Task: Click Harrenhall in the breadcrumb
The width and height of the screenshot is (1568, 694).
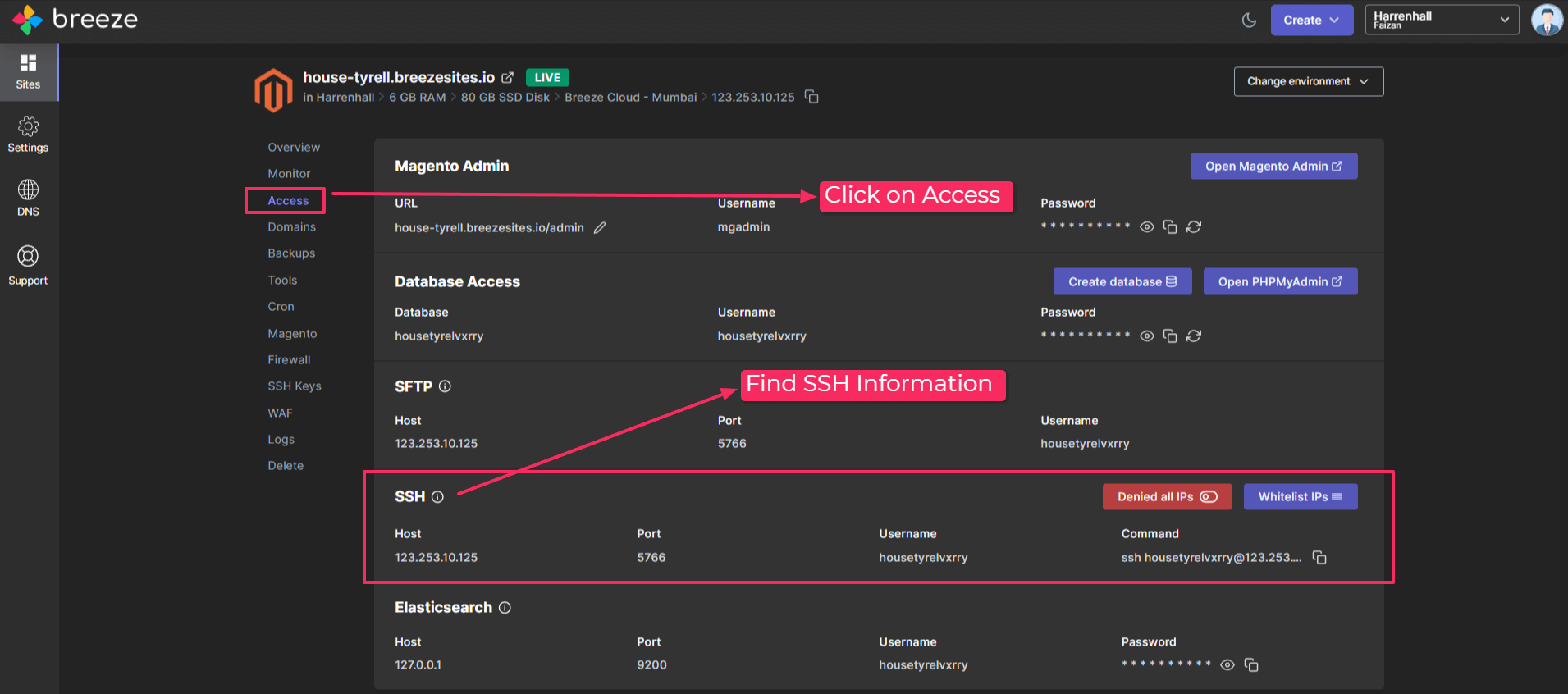Action: (345, 98)
